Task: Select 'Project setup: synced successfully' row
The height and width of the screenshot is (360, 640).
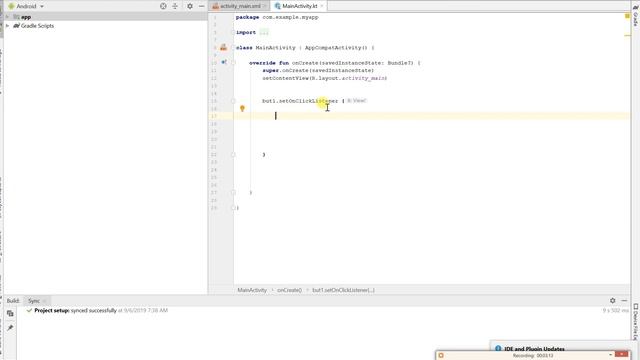Action: 97,311
